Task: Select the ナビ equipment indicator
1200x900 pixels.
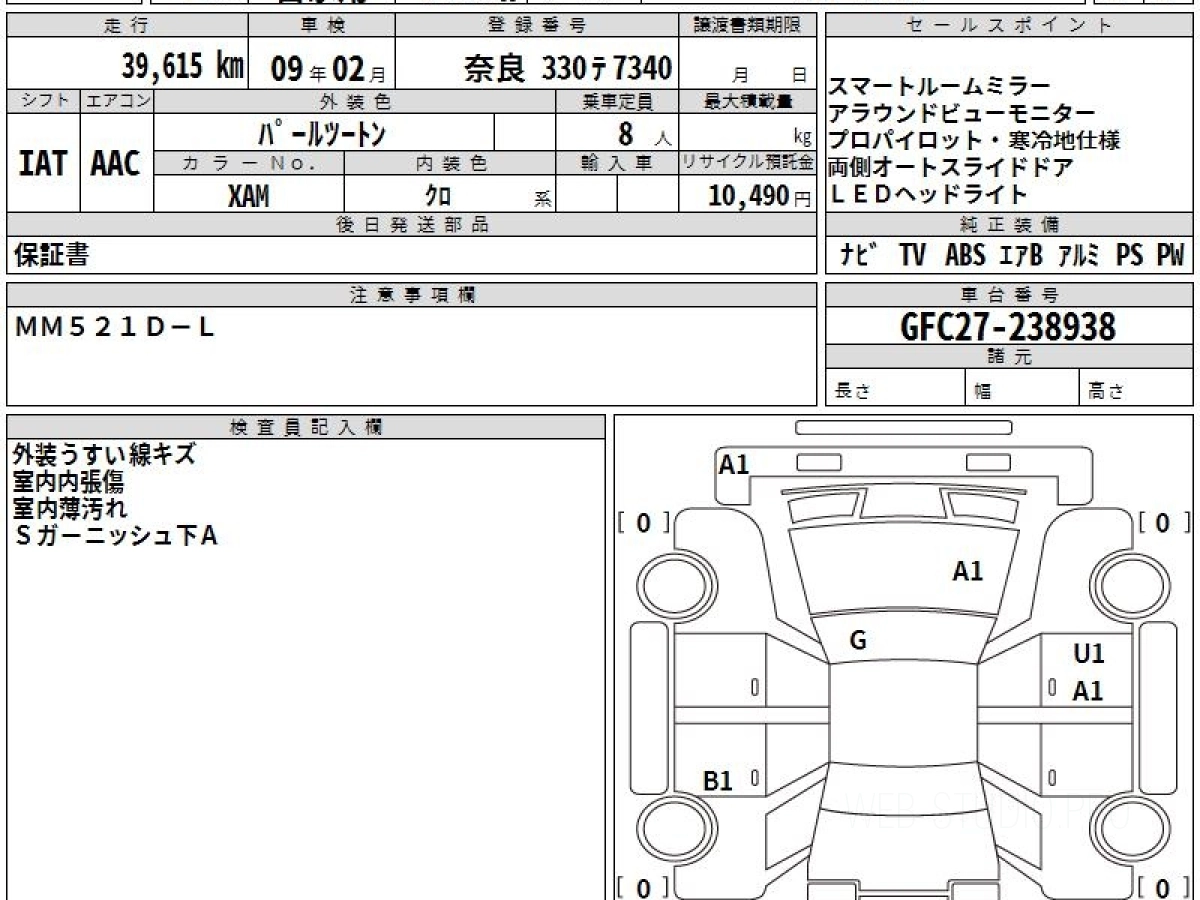Action: point(859,256)
